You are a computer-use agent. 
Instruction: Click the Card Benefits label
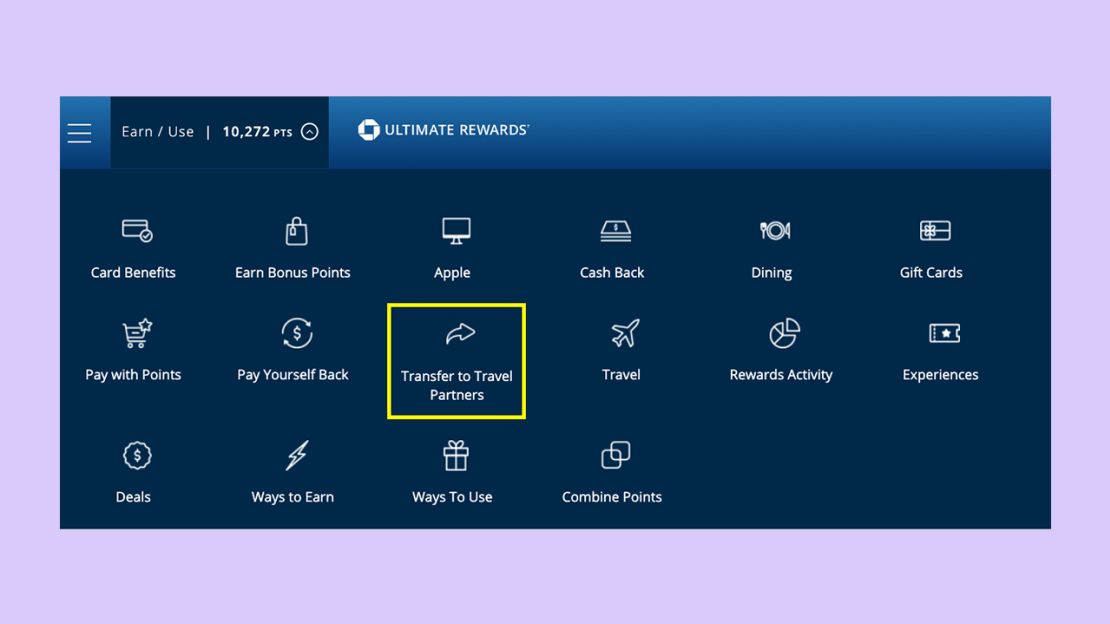point(133,273)
